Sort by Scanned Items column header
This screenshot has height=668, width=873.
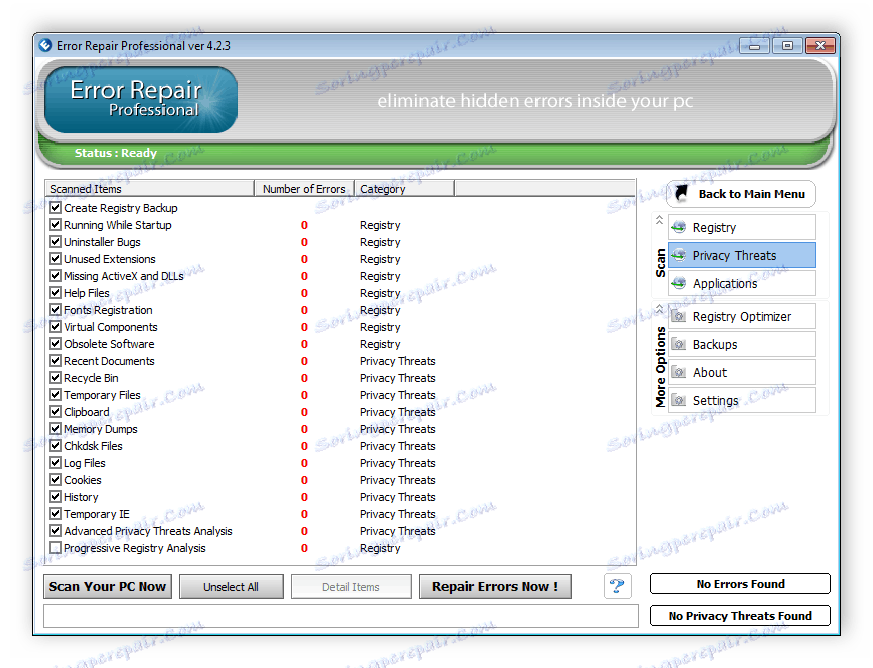pyautogui.click(x=149, y=189)
